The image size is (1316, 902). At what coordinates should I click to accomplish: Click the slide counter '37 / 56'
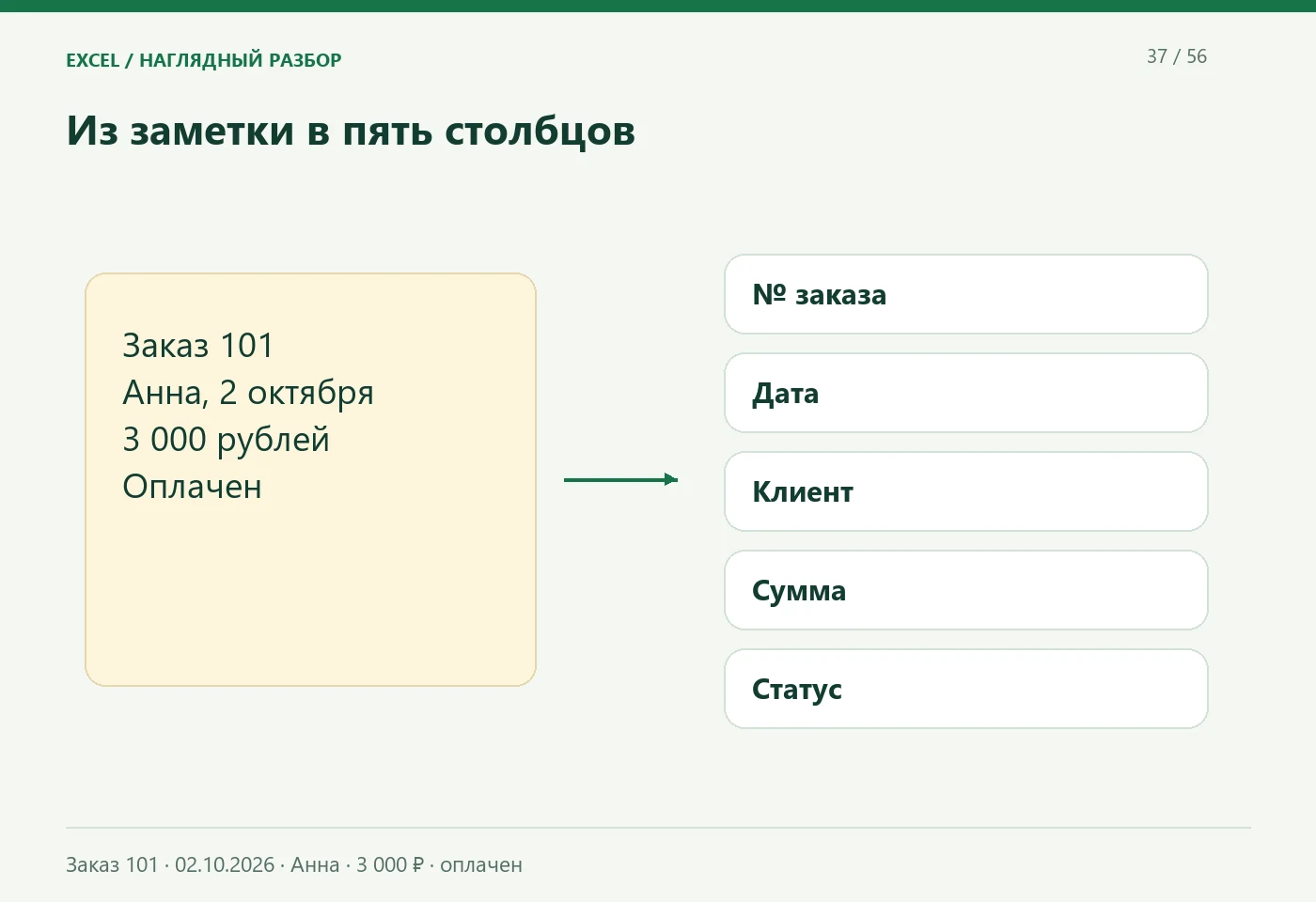coord(1176,56)
